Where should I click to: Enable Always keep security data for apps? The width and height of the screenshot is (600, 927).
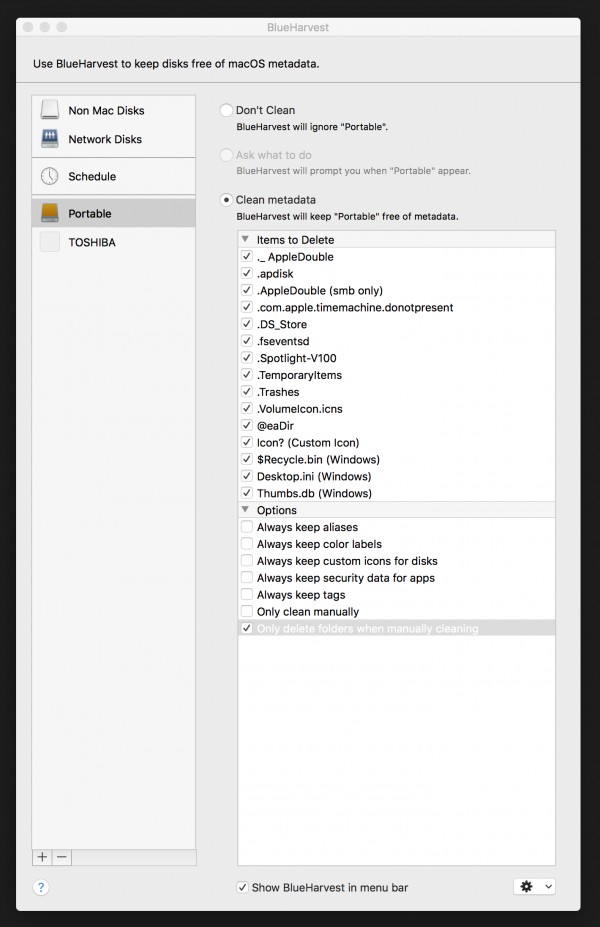[247, 577]
